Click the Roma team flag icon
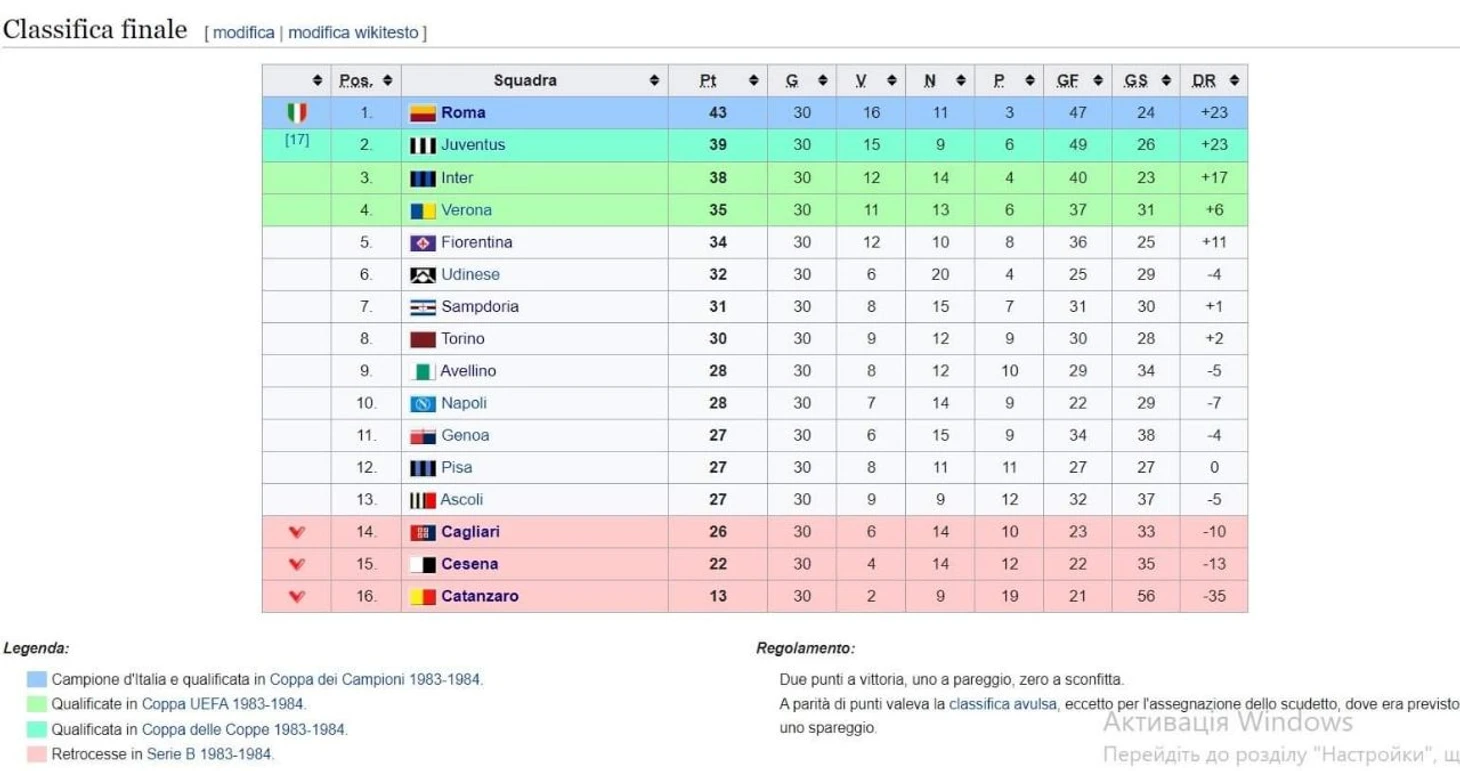 click(x=423, y=113)
